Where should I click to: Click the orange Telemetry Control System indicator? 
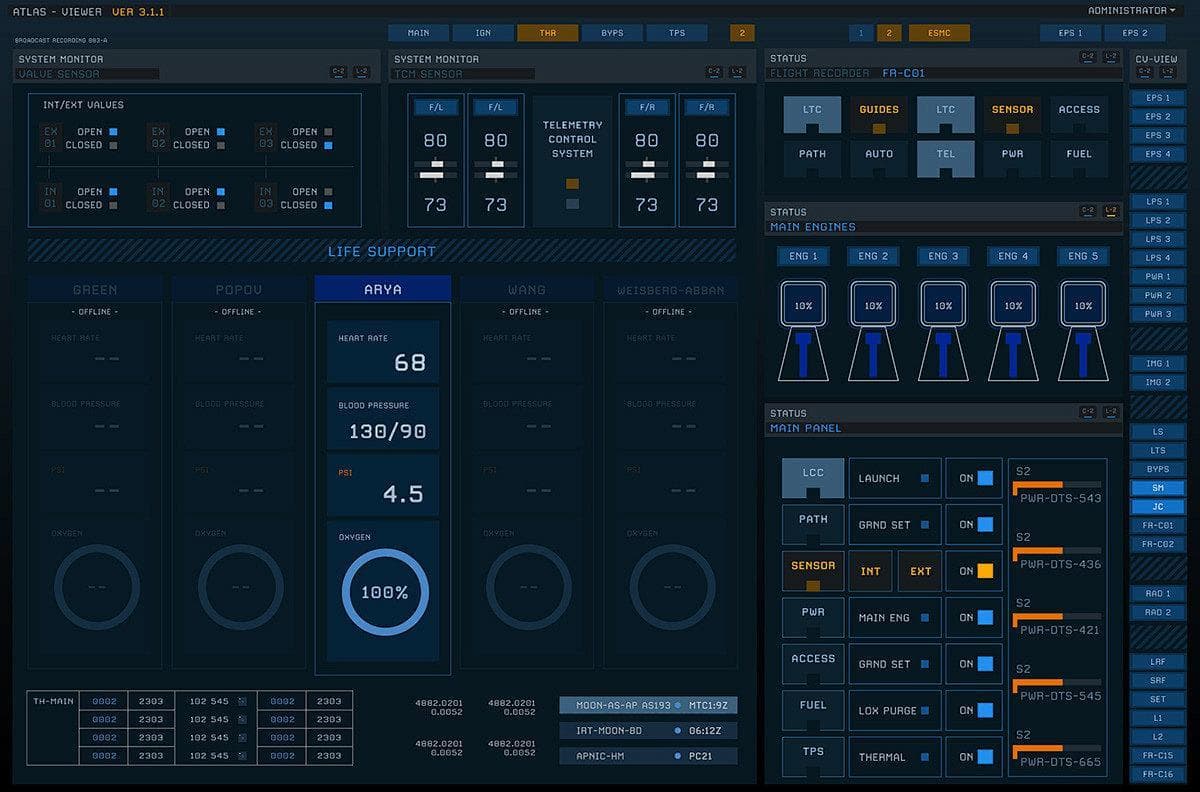[572, 184]
